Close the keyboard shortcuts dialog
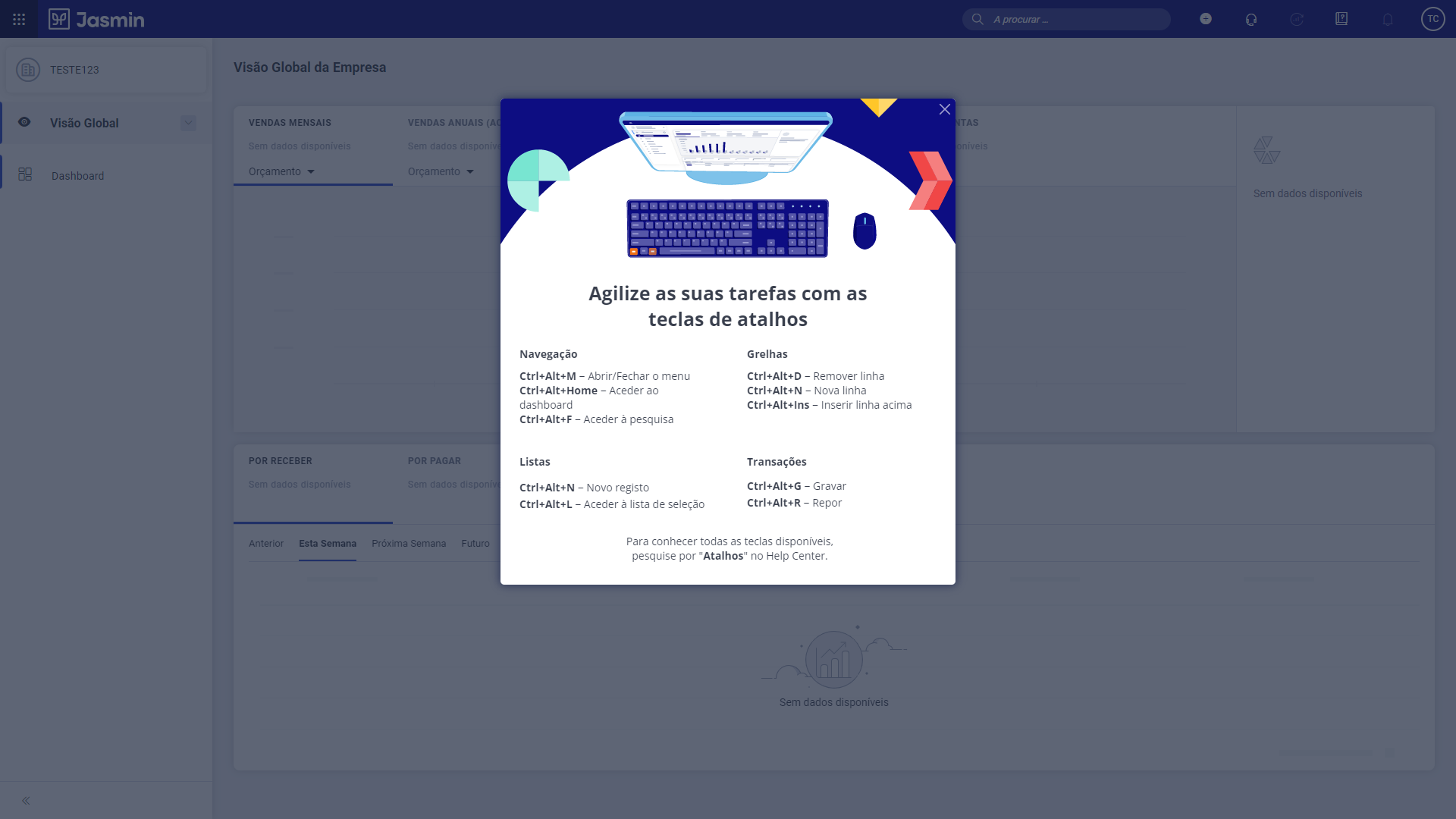The image size is (1456, 819). click(944, 109)
